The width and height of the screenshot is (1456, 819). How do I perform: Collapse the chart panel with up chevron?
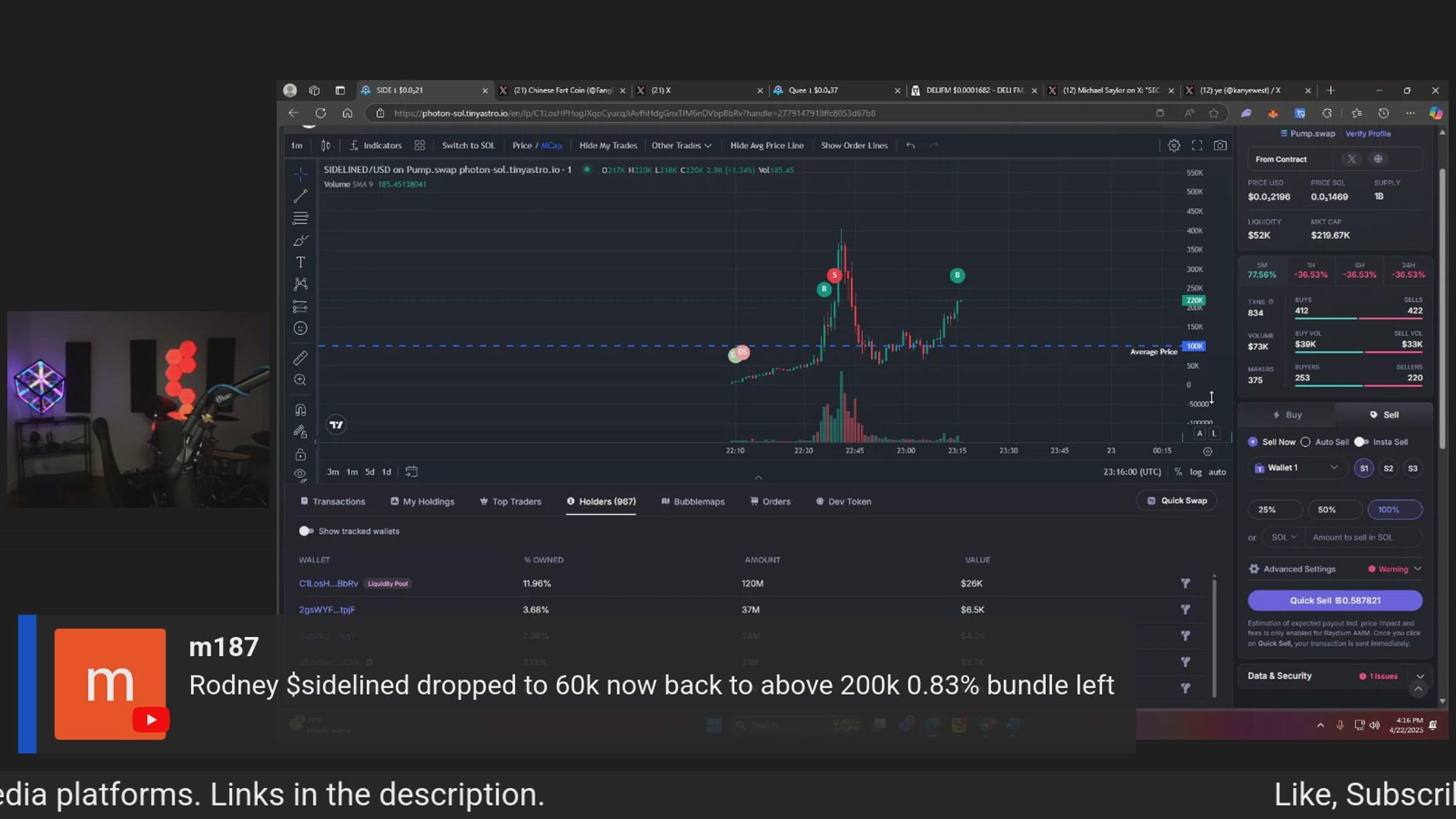click(x=758, y=478)
